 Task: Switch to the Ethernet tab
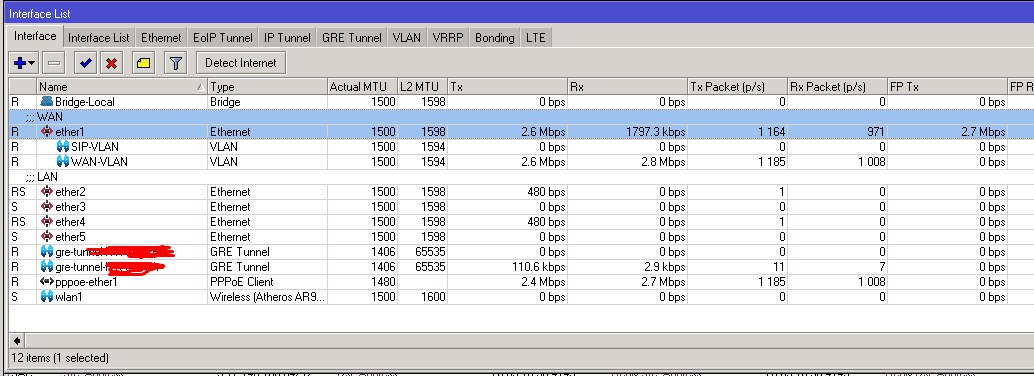point(161,38)
